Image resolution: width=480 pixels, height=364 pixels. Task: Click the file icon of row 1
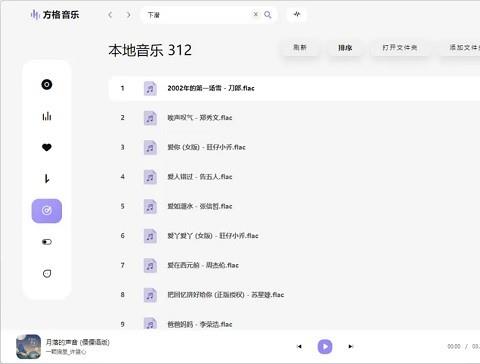coord(150,88)
